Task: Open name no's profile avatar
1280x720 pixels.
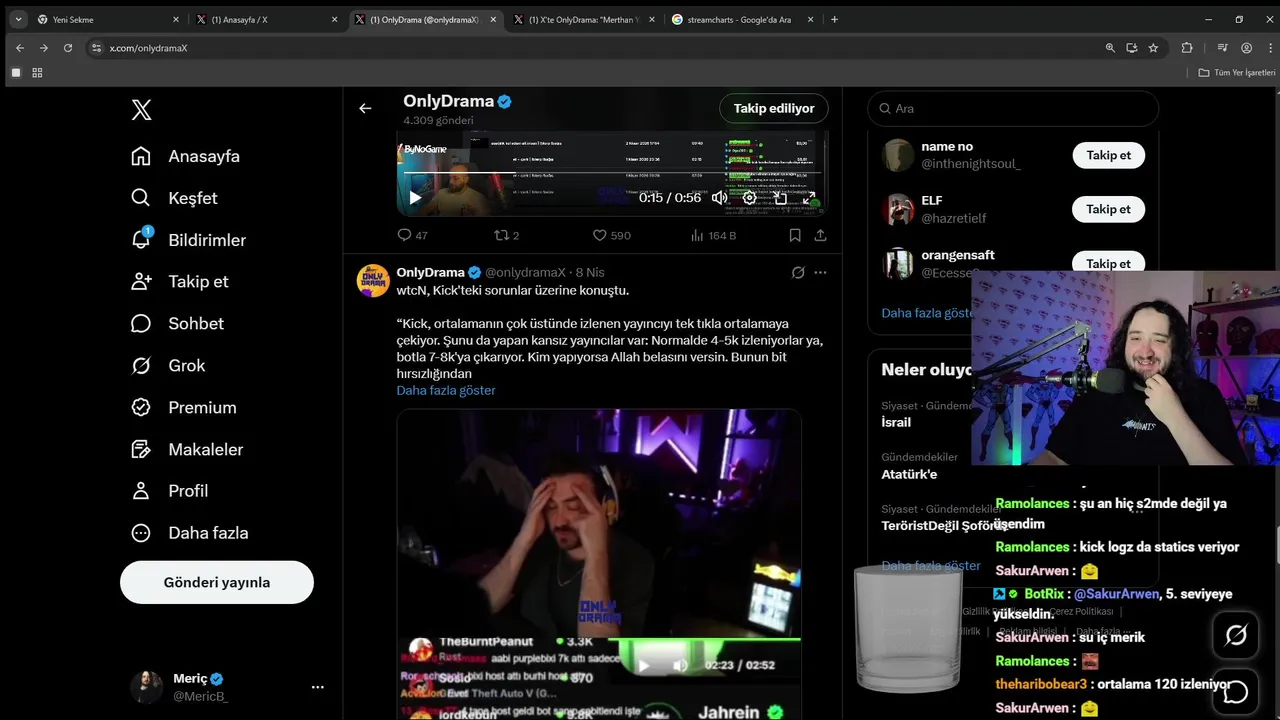Action: tap(898, 155)
